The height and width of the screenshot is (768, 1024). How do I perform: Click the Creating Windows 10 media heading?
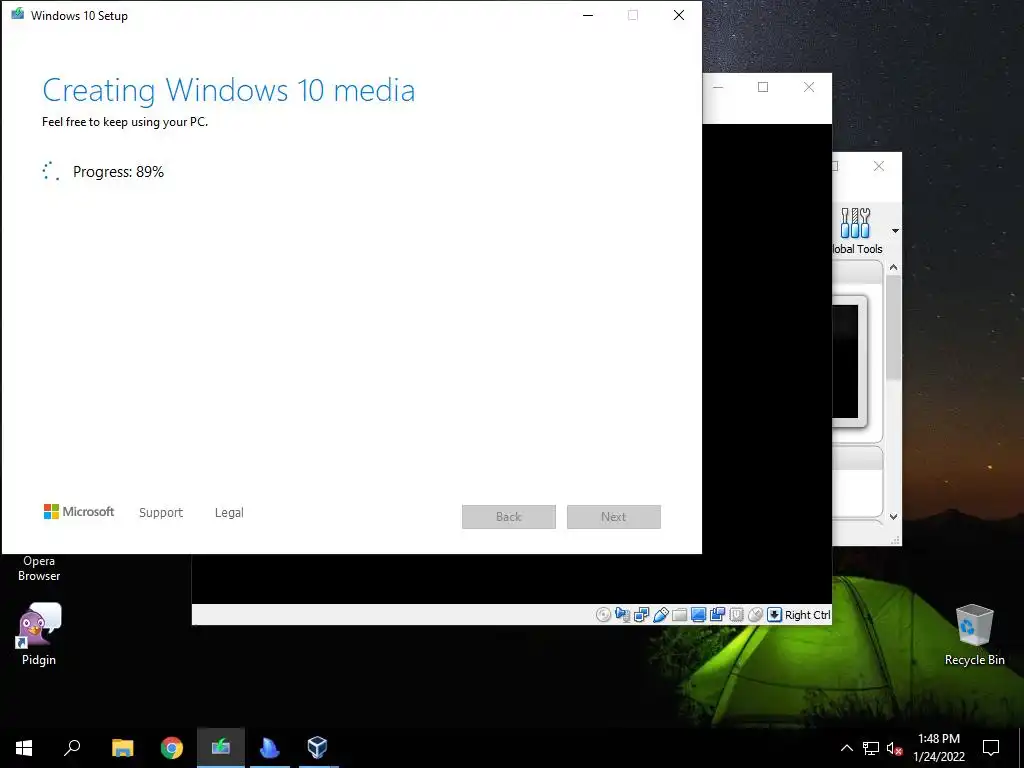229,91
